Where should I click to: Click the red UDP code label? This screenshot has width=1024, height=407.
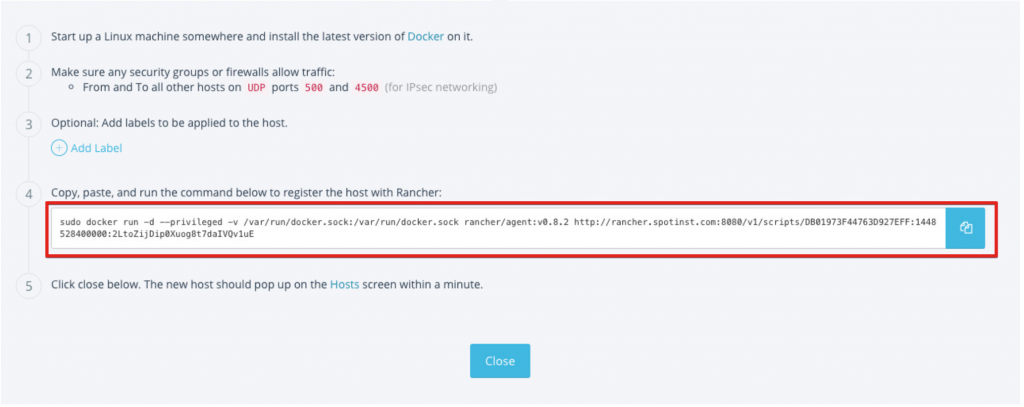[257, 88]
